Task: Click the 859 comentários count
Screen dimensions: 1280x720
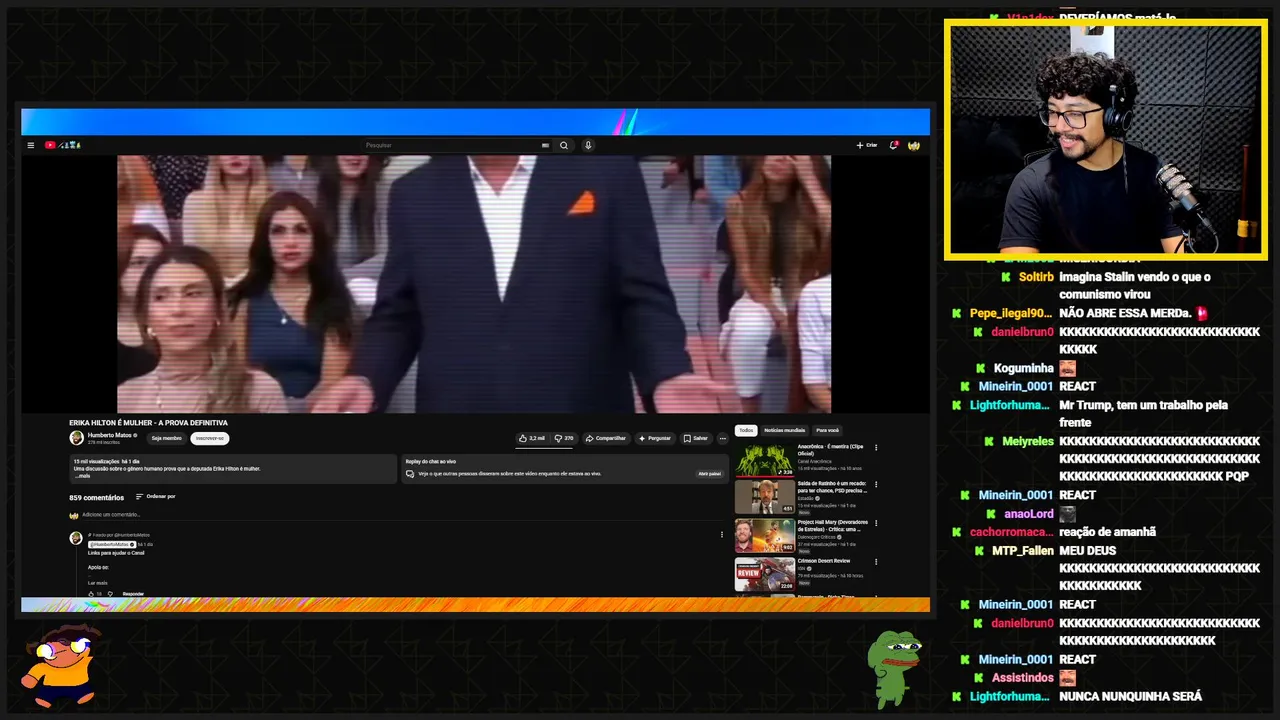Action: [x=97, y=497]
